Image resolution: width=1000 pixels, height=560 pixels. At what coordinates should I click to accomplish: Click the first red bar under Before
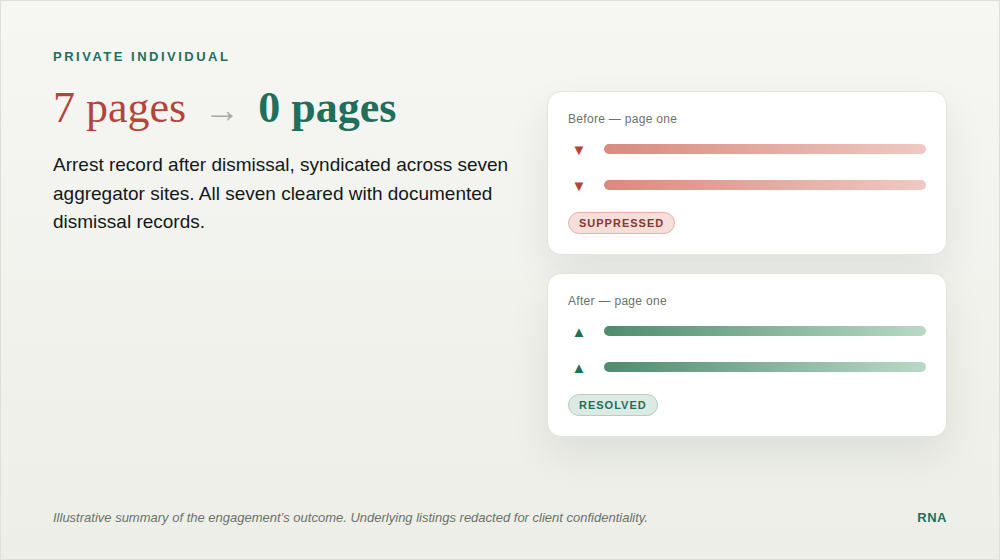[765, 149]
